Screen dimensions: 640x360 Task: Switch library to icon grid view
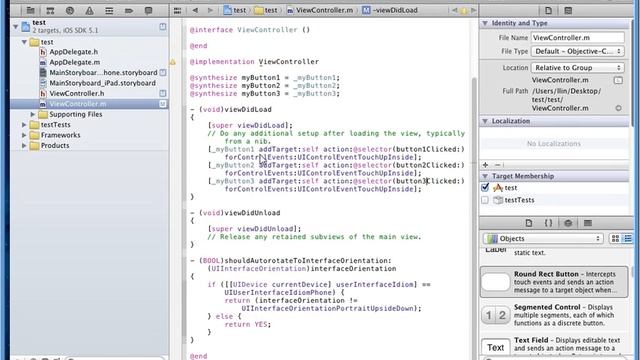click(615, 238)
